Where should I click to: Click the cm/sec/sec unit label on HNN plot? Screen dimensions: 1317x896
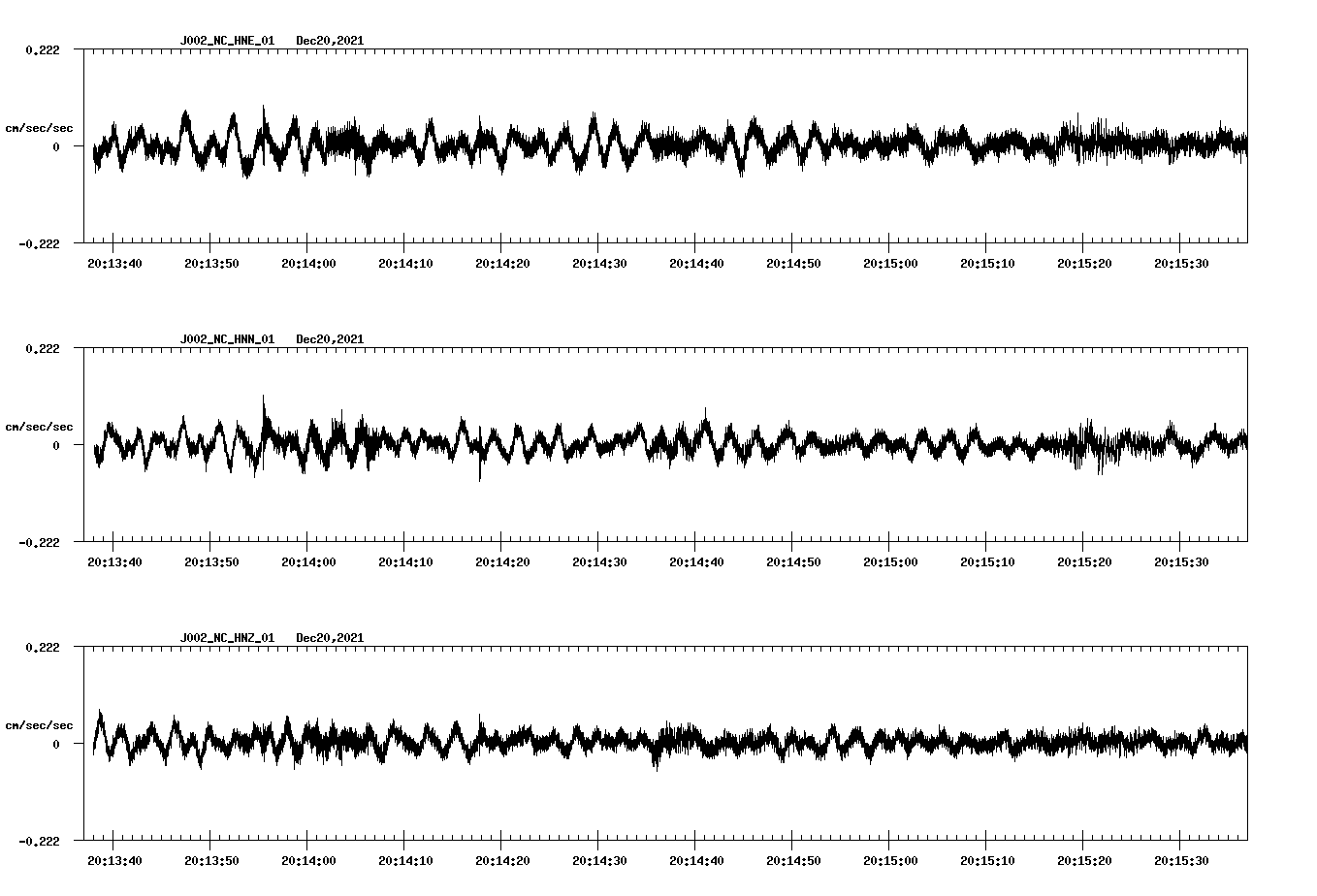pyautogui.click(x=39, y=427)
